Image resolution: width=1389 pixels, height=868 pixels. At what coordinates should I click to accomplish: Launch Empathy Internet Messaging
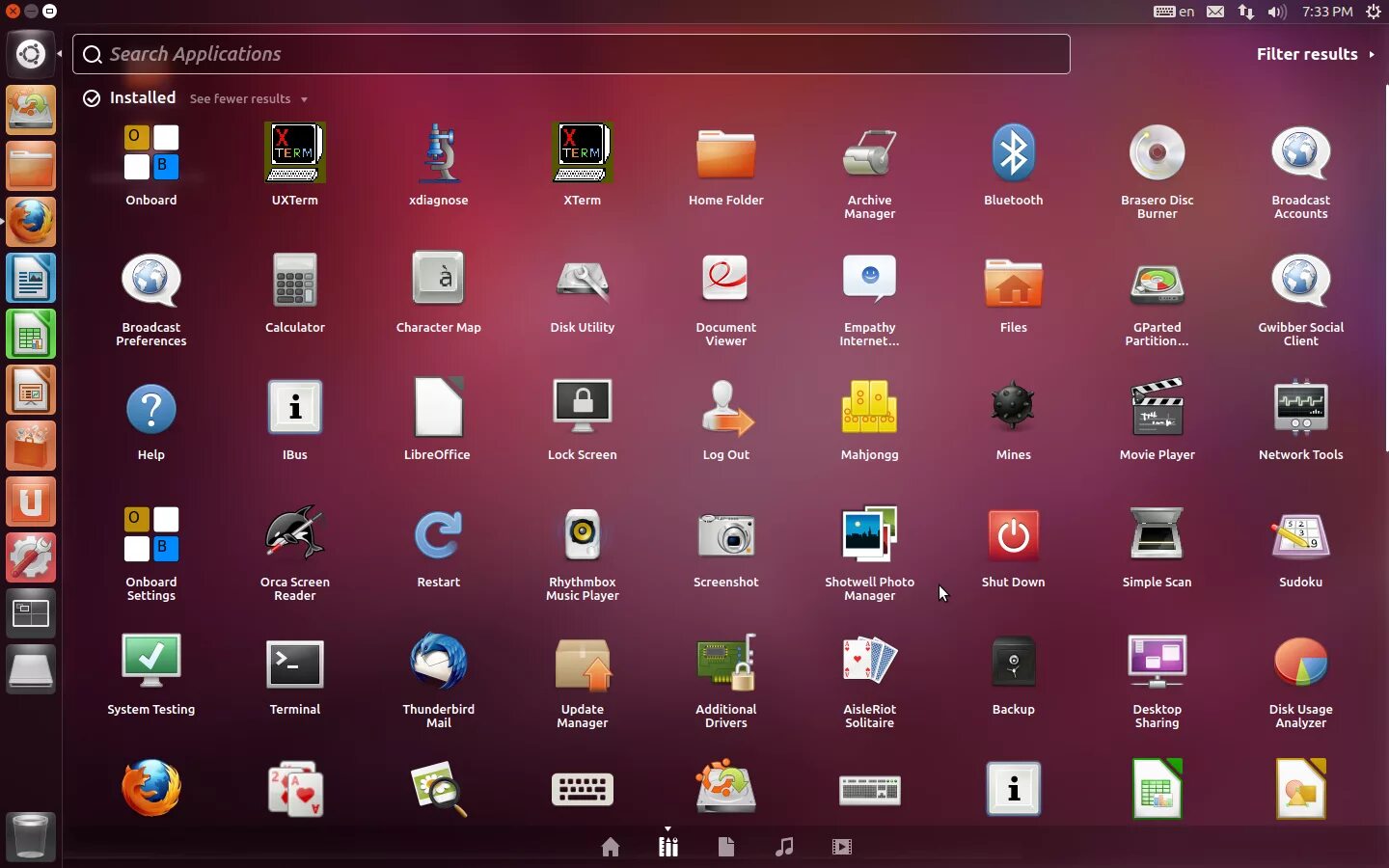(870, 281)
